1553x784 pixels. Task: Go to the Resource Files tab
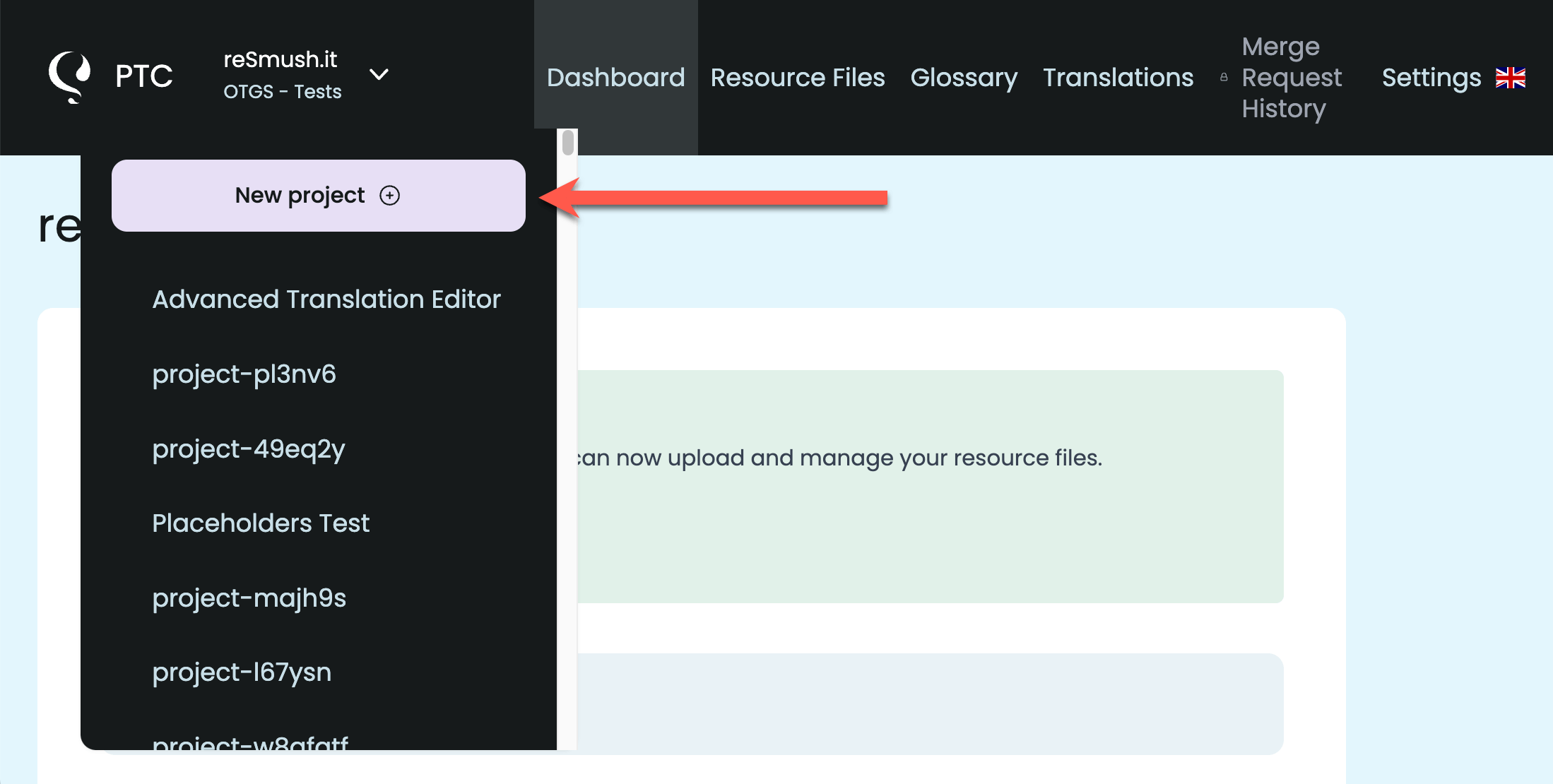point(797,78)
